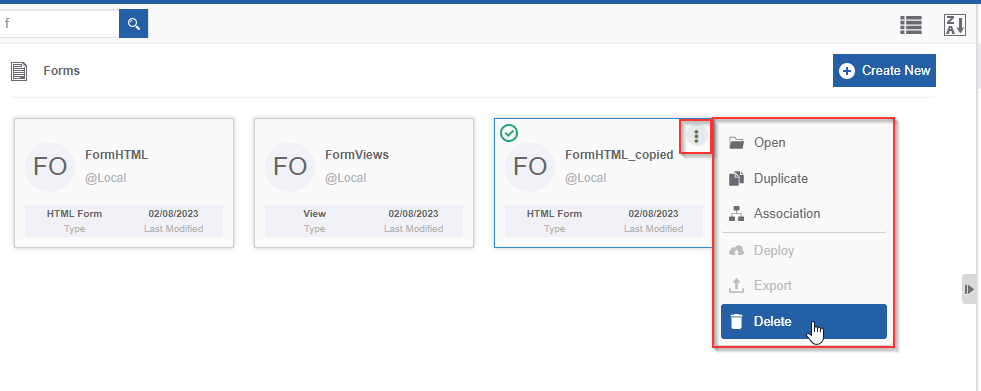Open three-dot menu on FormHTML_copied card
The image size is (981, 391).
(696, 136)
